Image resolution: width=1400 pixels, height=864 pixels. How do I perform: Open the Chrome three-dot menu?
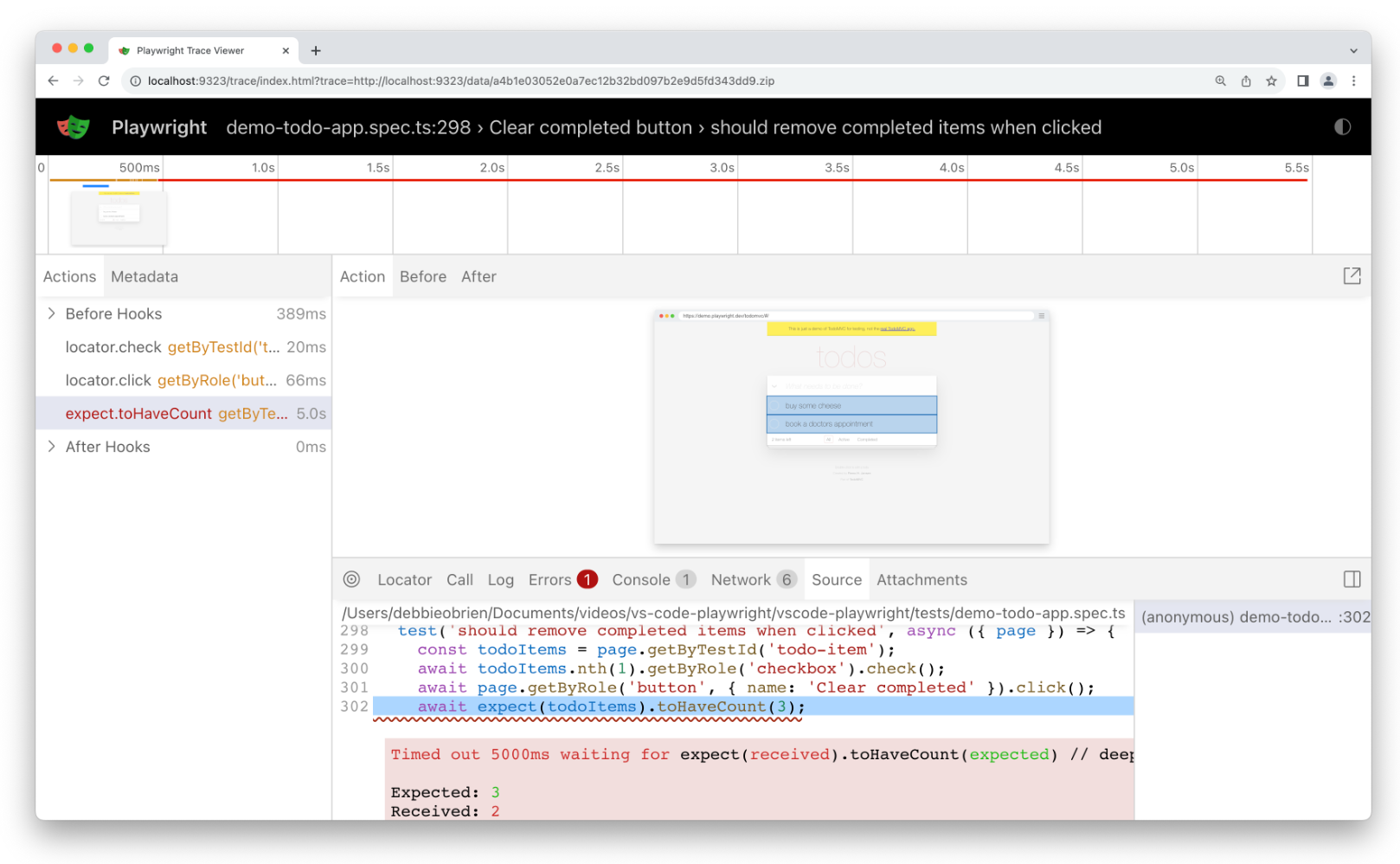[1353, 81]
